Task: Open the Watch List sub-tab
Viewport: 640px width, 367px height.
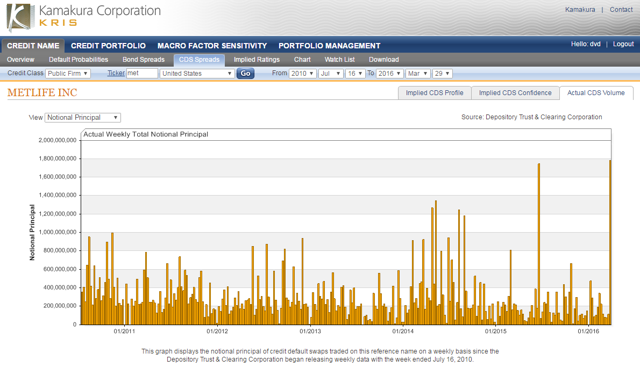Action: click(x=339, y=60)
